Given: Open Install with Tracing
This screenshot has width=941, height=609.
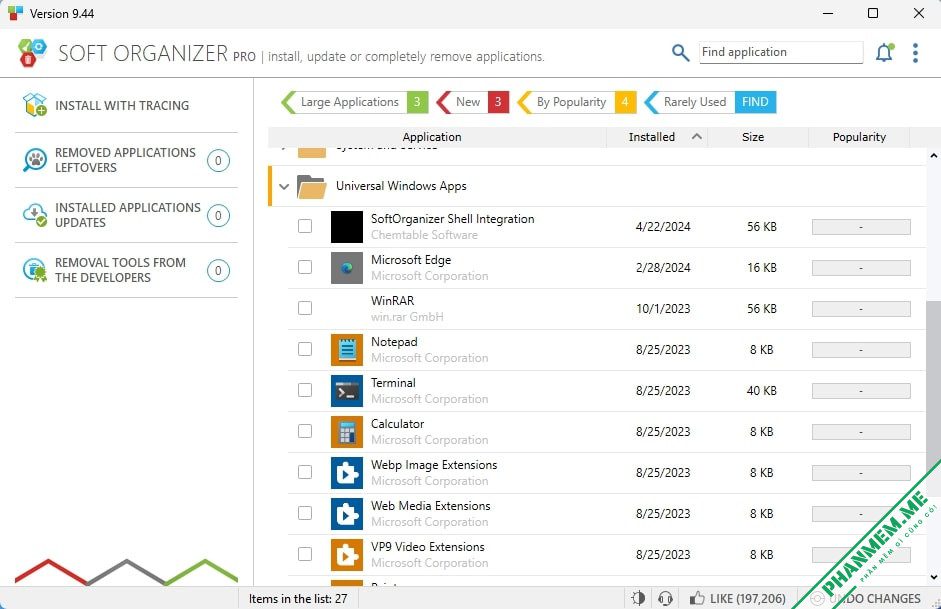Looking at the screenshot, I should click(126, 106).
